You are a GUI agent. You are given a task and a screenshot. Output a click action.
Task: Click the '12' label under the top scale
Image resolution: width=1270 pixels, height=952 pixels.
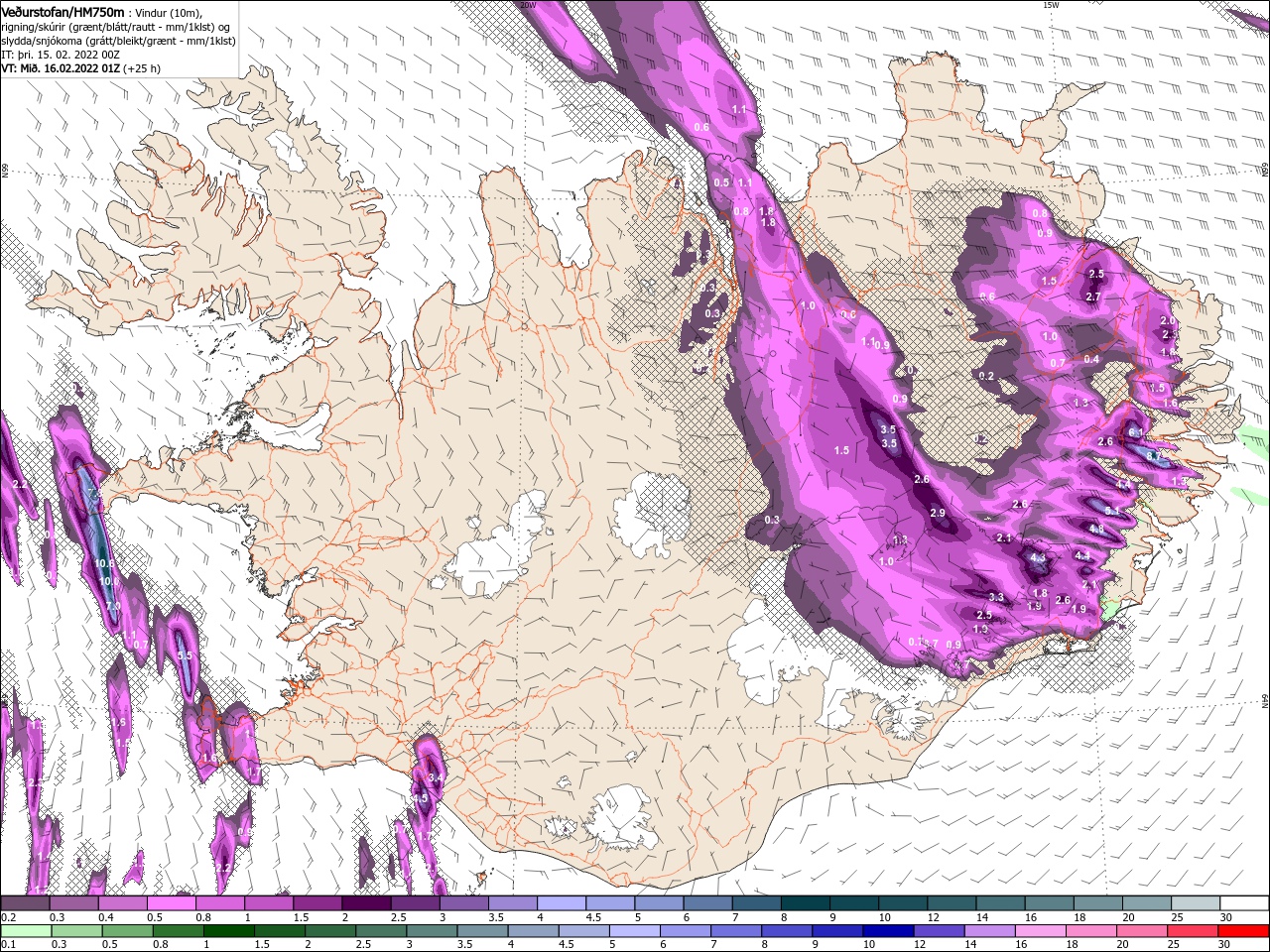[x=932, y=917]
